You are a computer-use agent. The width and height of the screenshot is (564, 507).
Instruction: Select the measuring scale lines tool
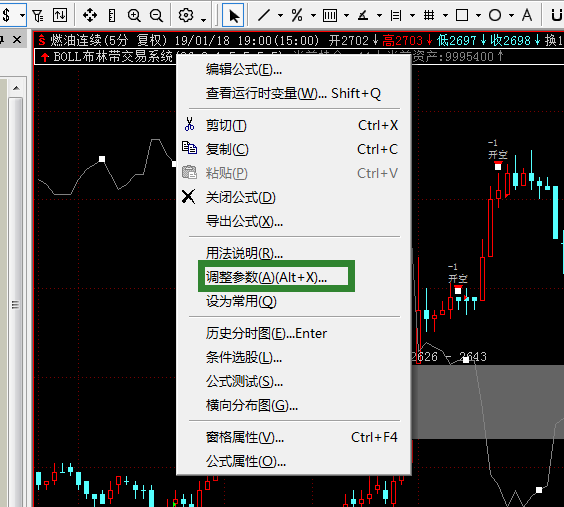click(396, 15)
